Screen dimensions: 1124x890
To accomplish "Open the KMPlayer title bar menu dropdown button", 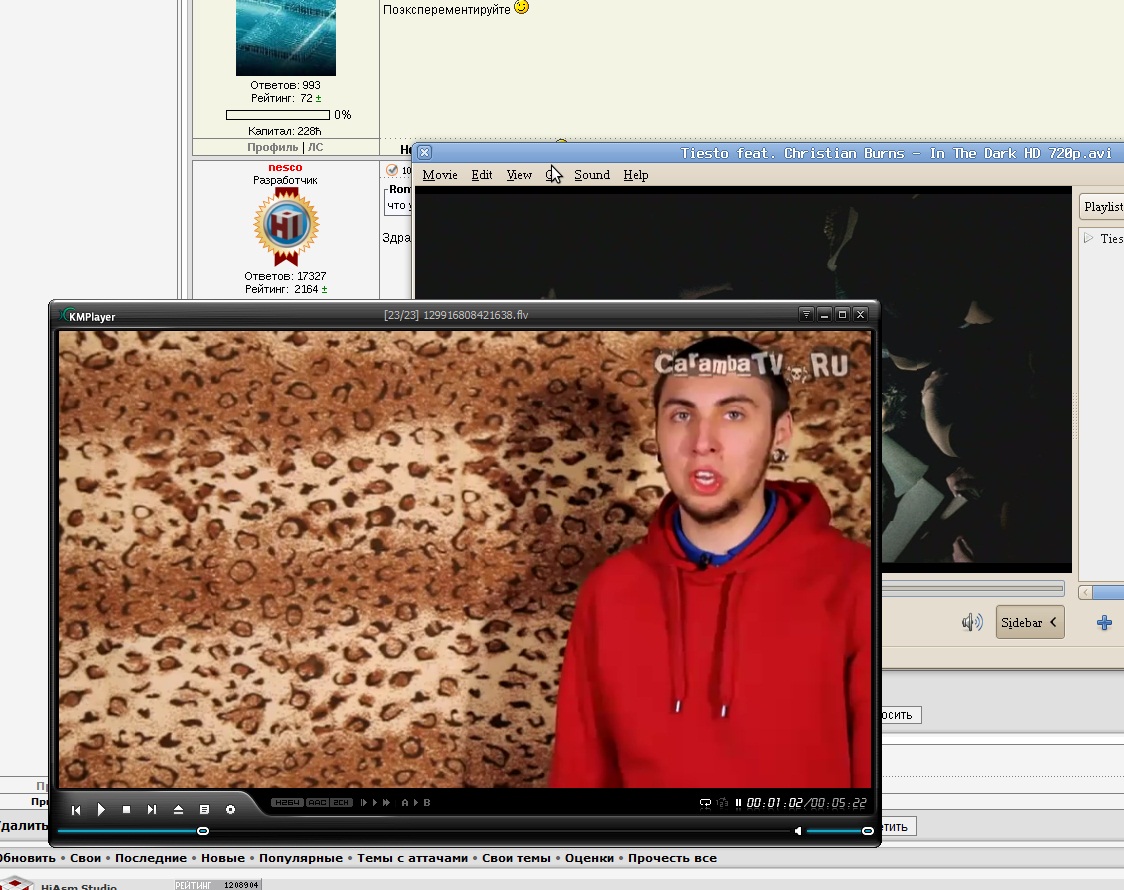I will pos(806,314).
